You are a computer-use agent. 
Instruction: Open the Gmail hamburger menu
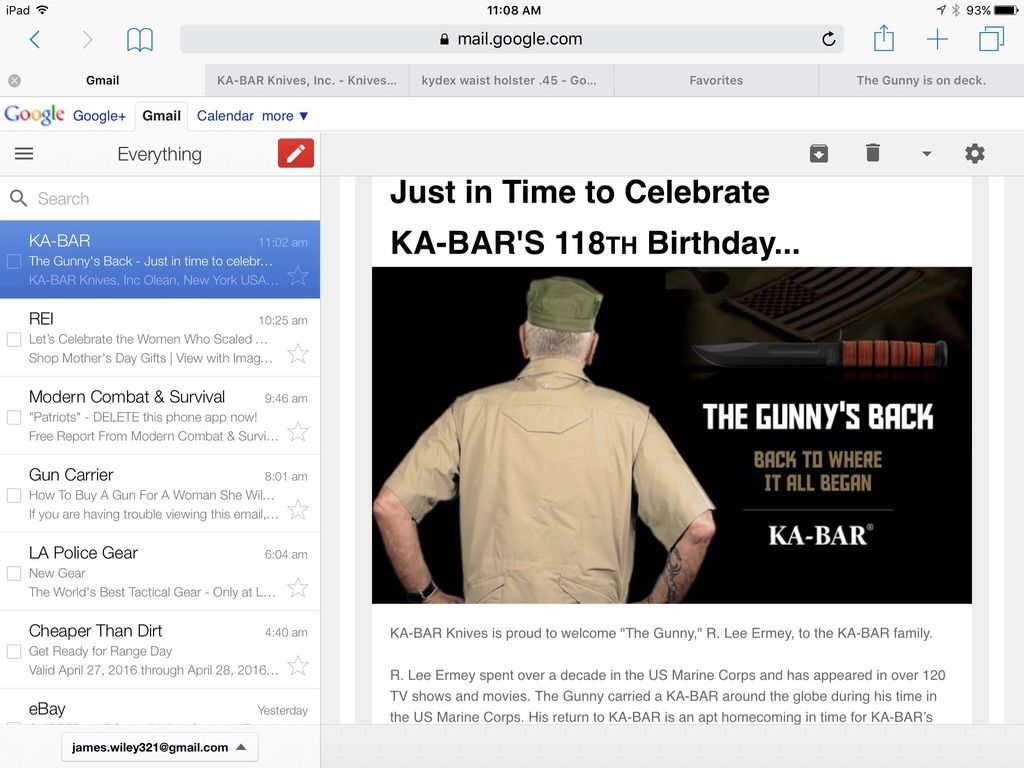click(x=24, y=153)
